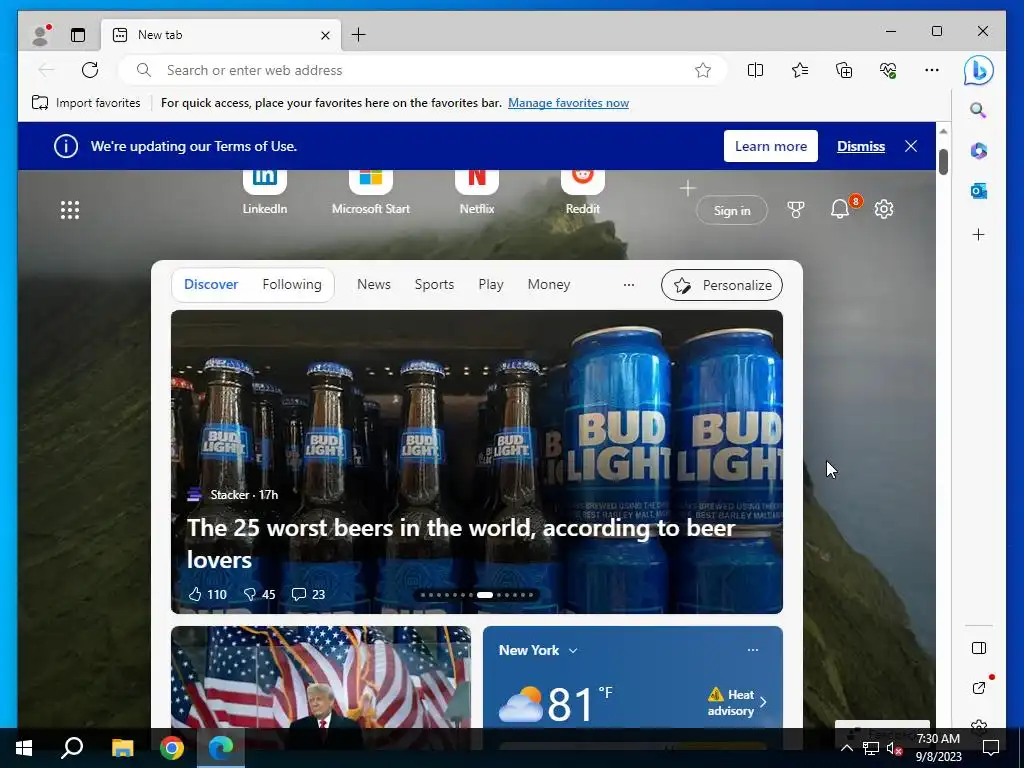
Task: Open the Favorites list
Action: click(x=800, y=70)
